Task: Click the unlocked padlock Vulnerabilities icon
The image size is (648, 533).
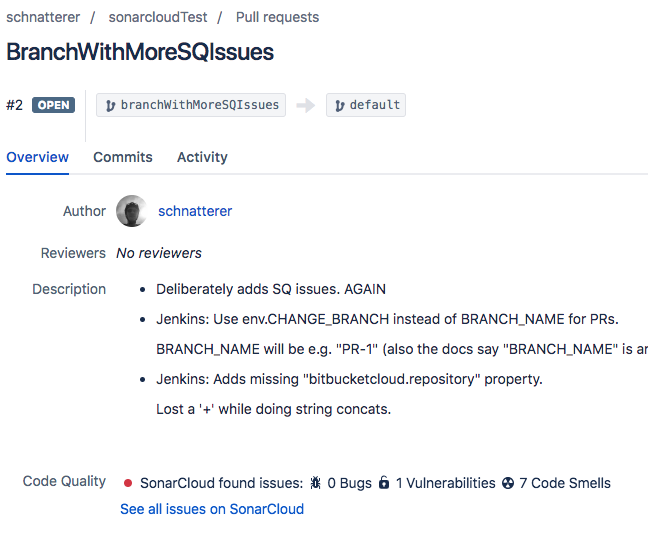Action: pos(384,482)
